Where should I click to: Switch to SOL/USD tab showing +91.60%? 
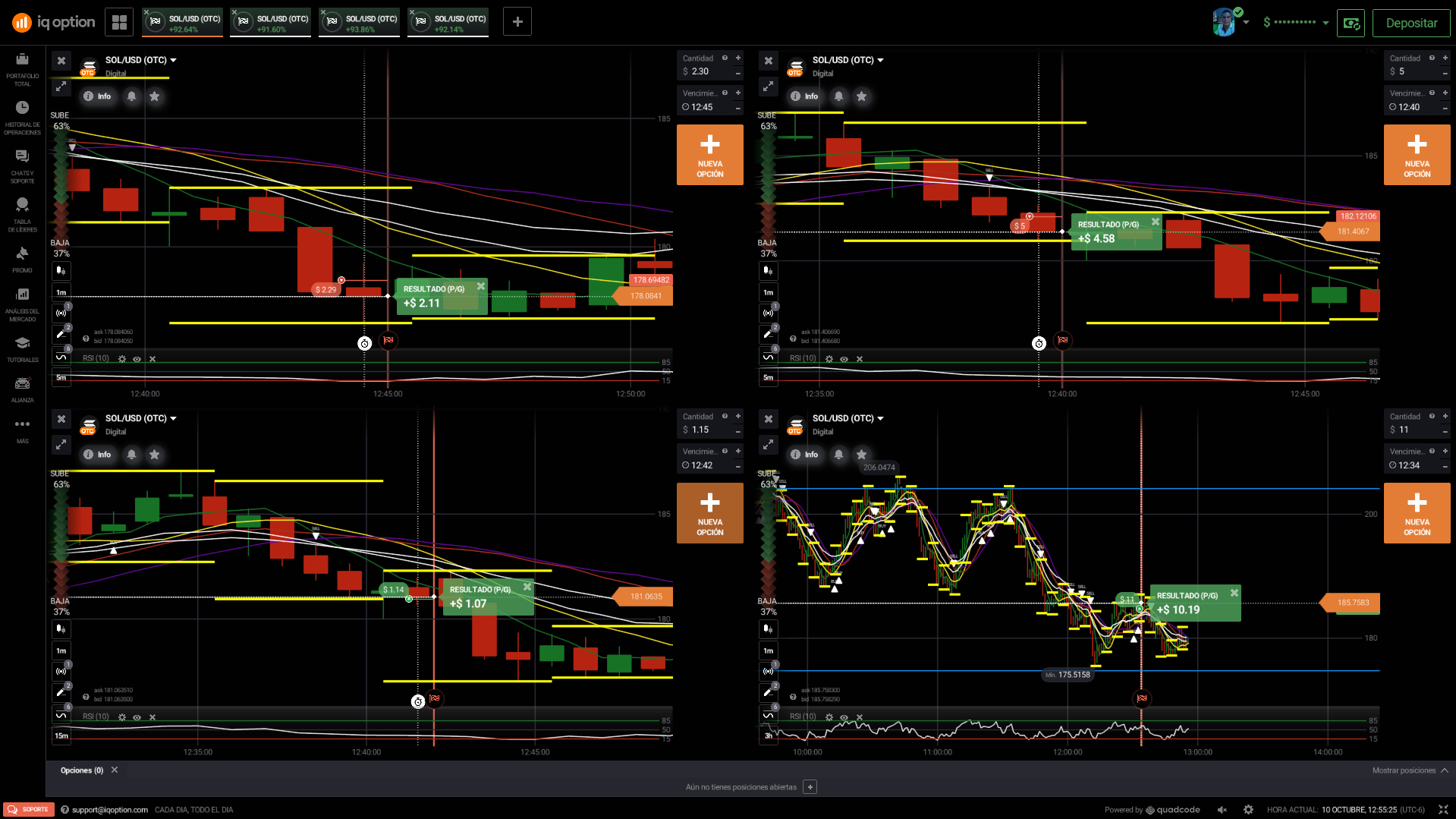pyautogui.click(x=272, y=23)
